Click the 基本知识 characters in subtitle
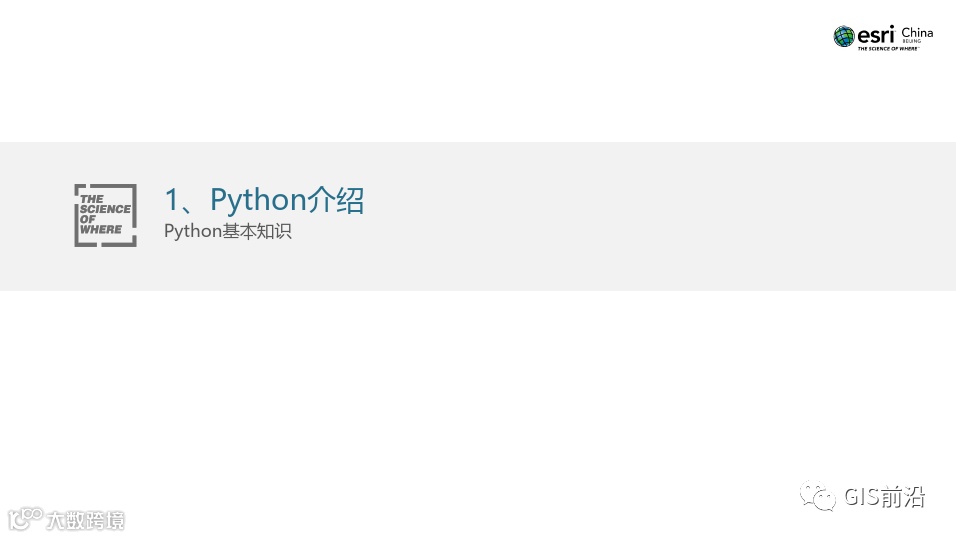This screenshot has height=538, width=956. click(257, 231)
